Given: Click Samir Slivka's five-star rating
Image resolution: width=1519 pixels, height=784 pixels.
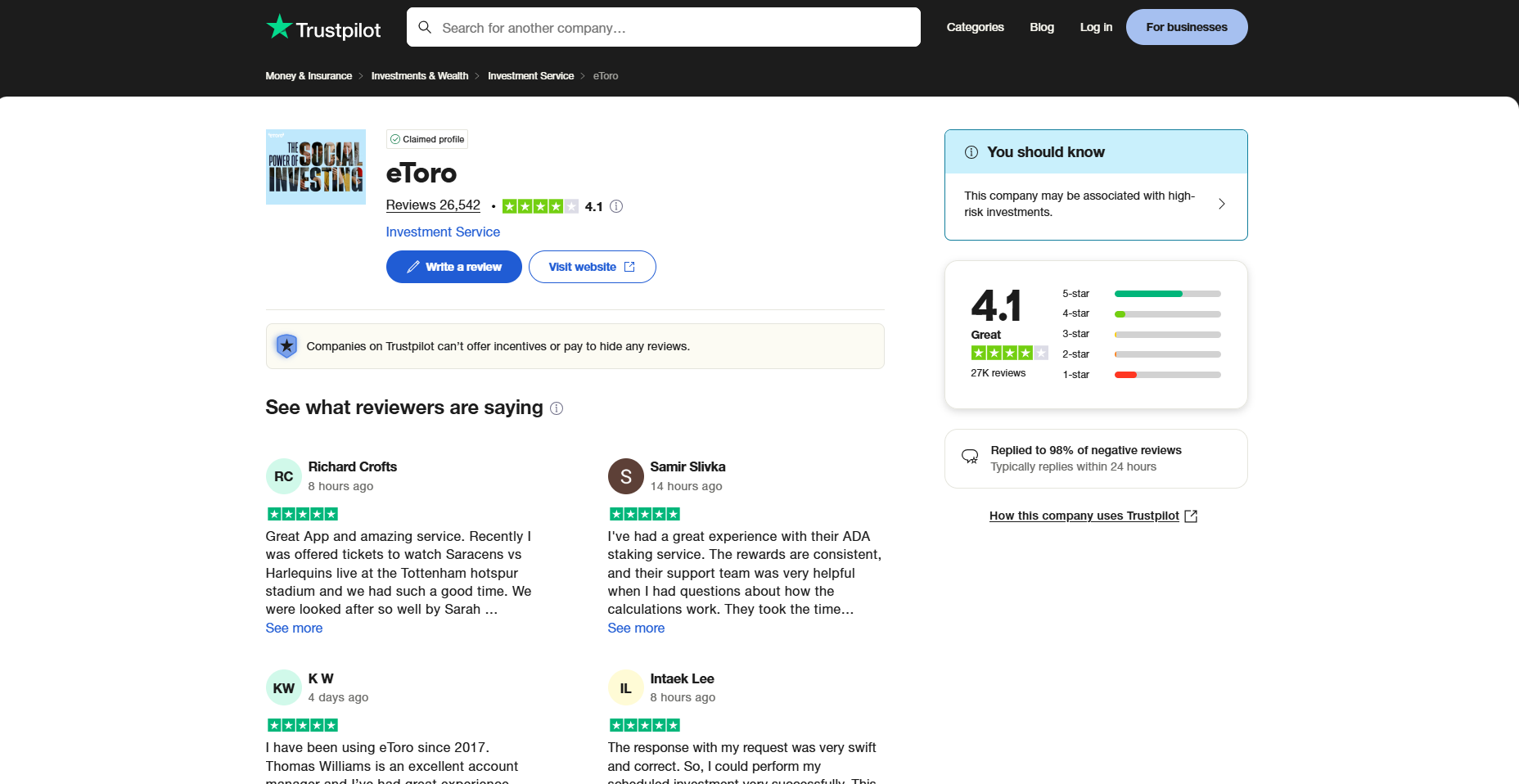Looking at the screenshot, I should point(645,514).
